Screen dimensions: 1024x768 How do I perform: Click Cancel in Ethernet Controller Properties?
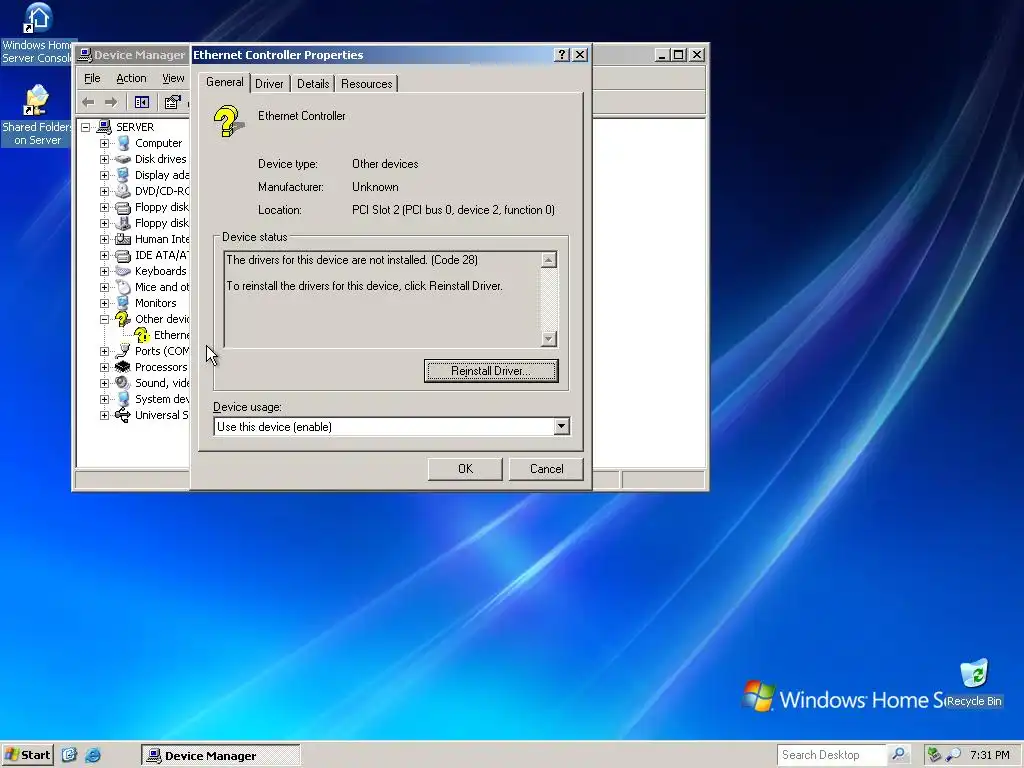pos(546,469)
